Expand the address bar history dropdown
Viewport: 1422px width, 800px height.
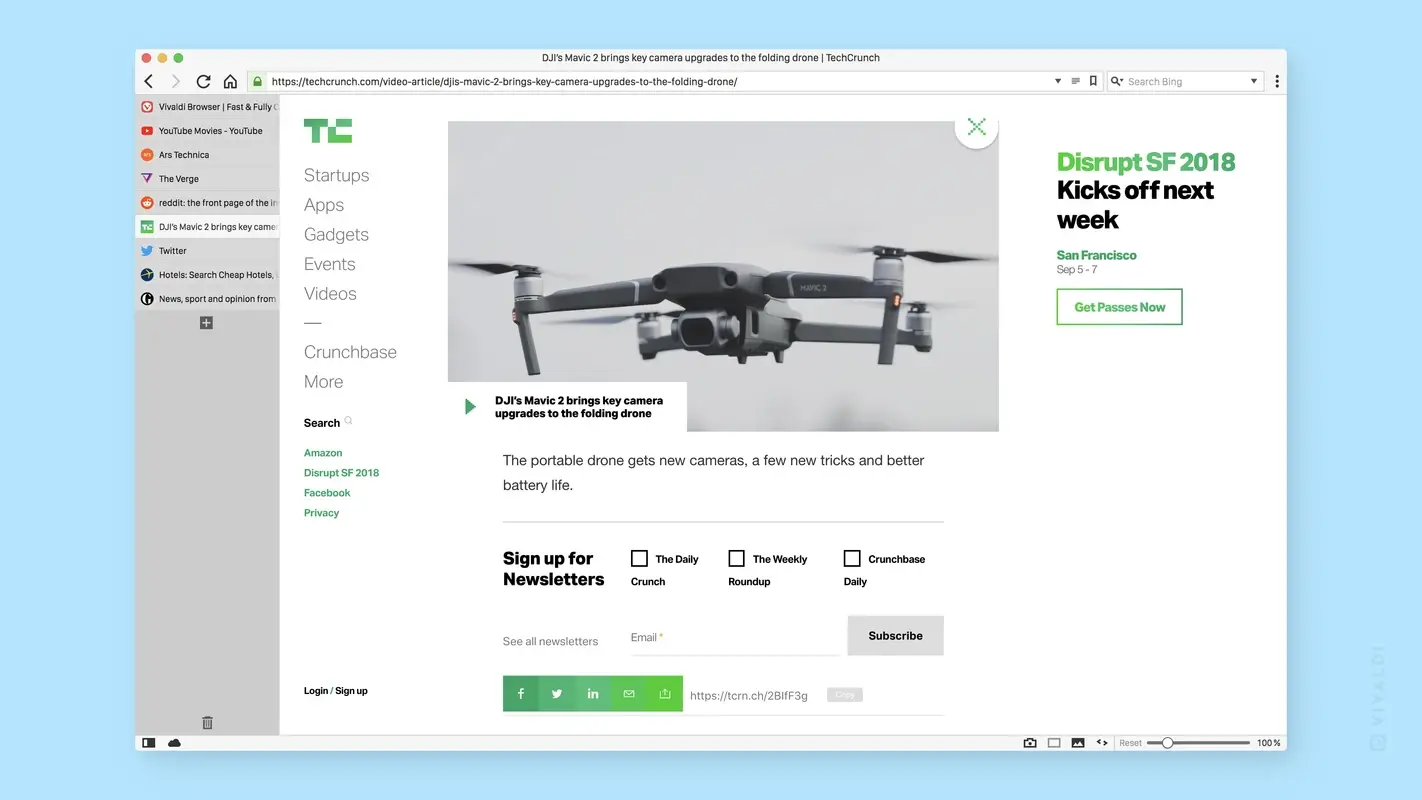pyautogui.click(x=1058, y=82)
